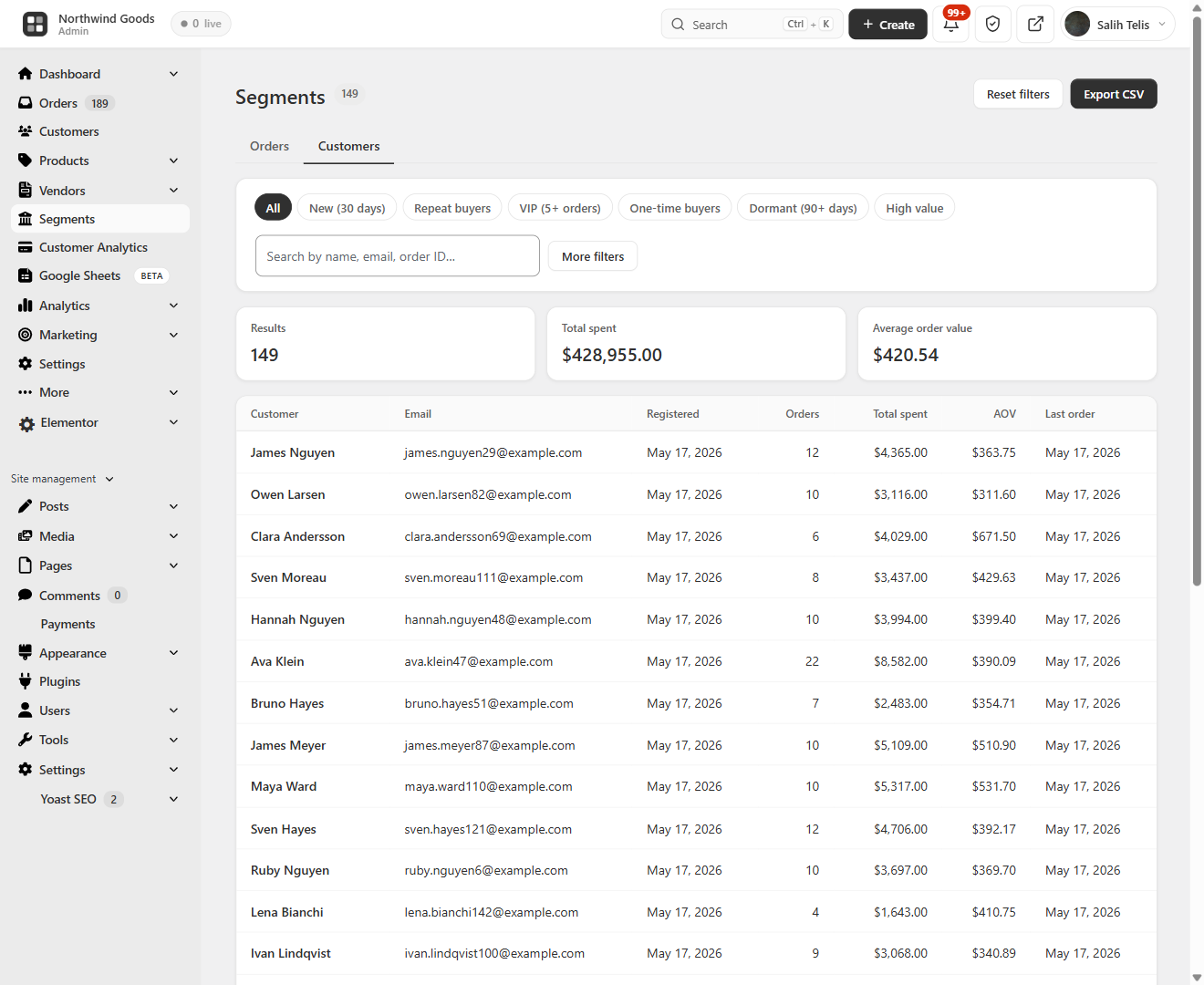
Task: Click the shield security icon
Action: click(993, 24)
